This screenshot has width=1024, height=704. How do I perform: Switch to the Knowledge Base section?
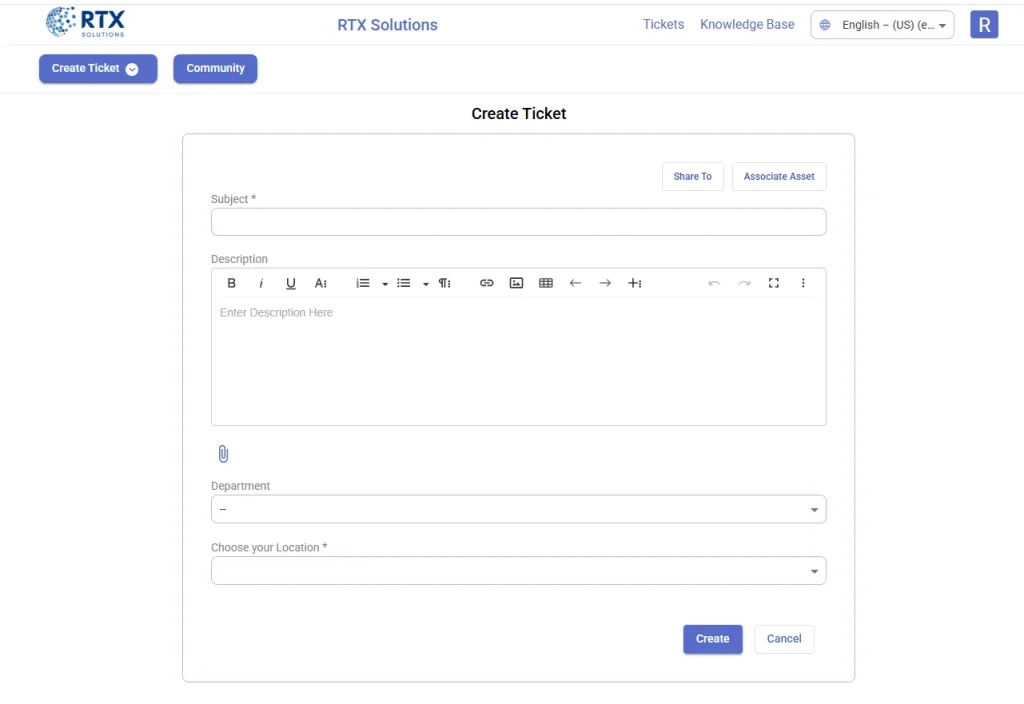(x=747, y=24)
